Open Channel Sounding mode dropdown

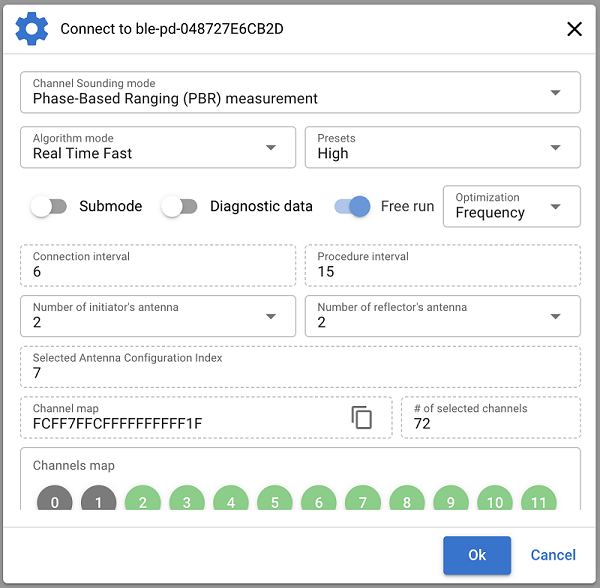click(300, 92)
